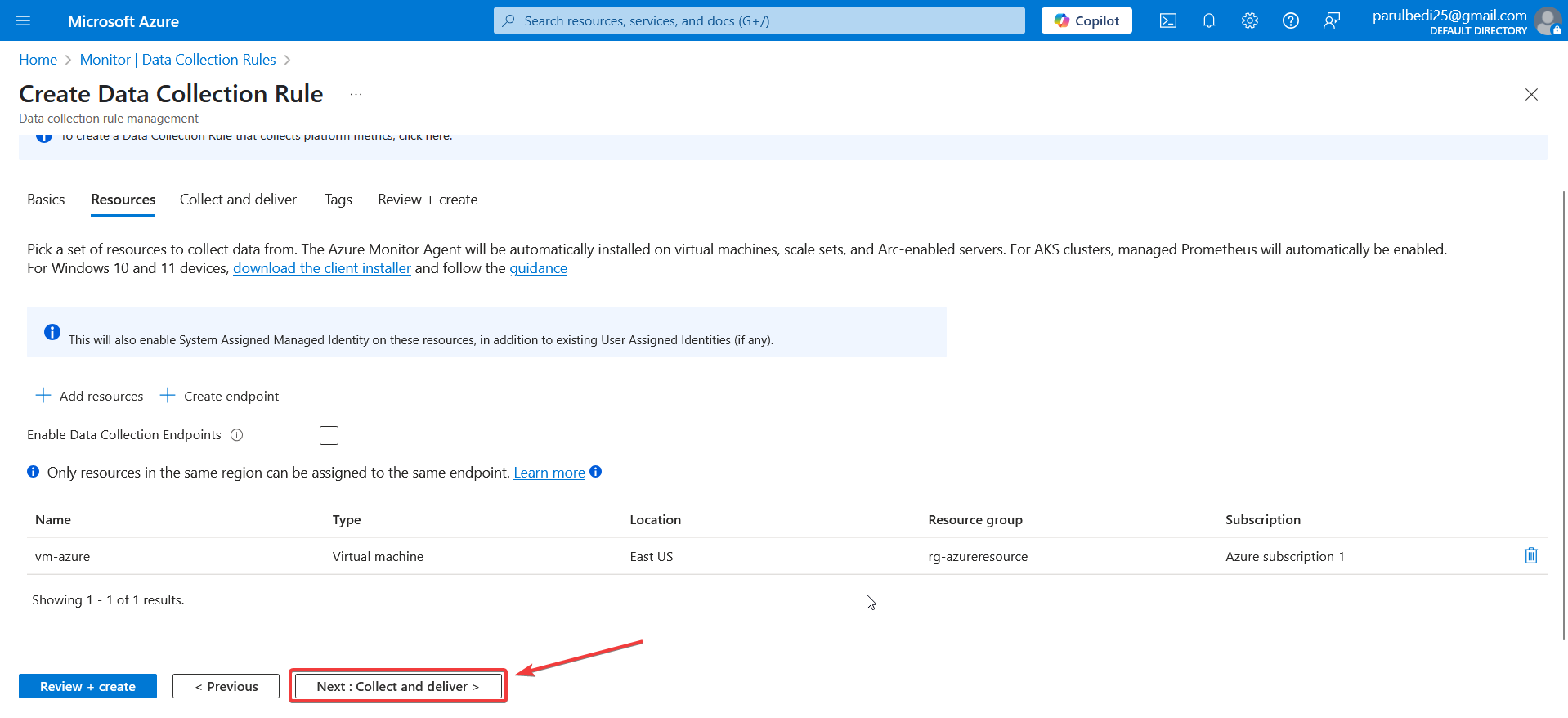Open Cloud Shell from the top bar

tap(1168, 20)
